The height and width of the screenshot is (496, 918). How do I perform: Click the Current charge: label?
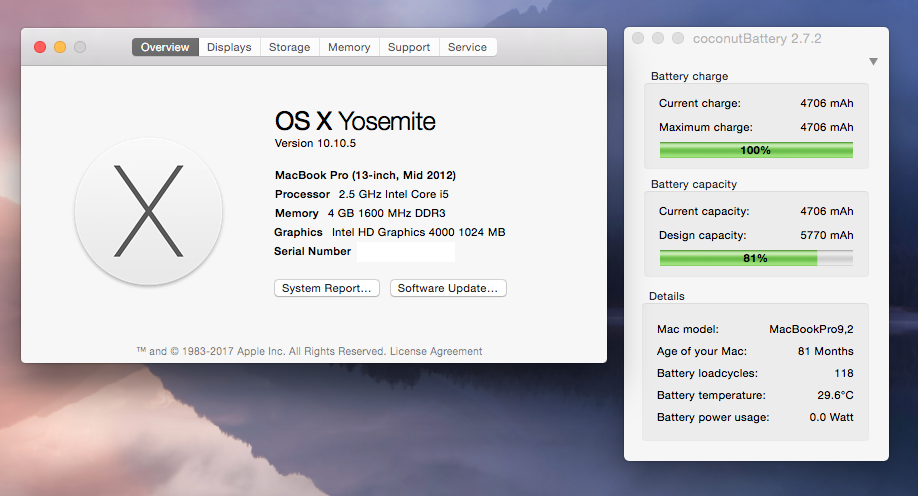[700, 103]
